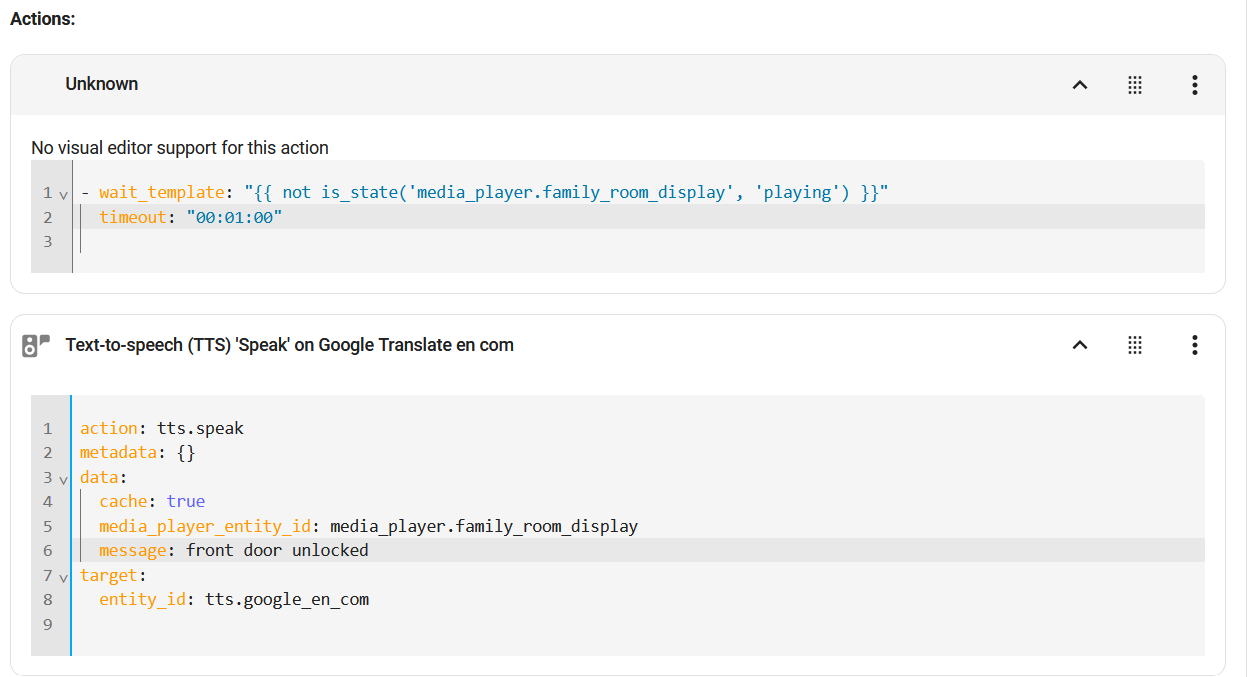This screenshot has height=677, width=1248.
Task: Collapse the Unknown action card
Action: click(x=1080, y=85)
